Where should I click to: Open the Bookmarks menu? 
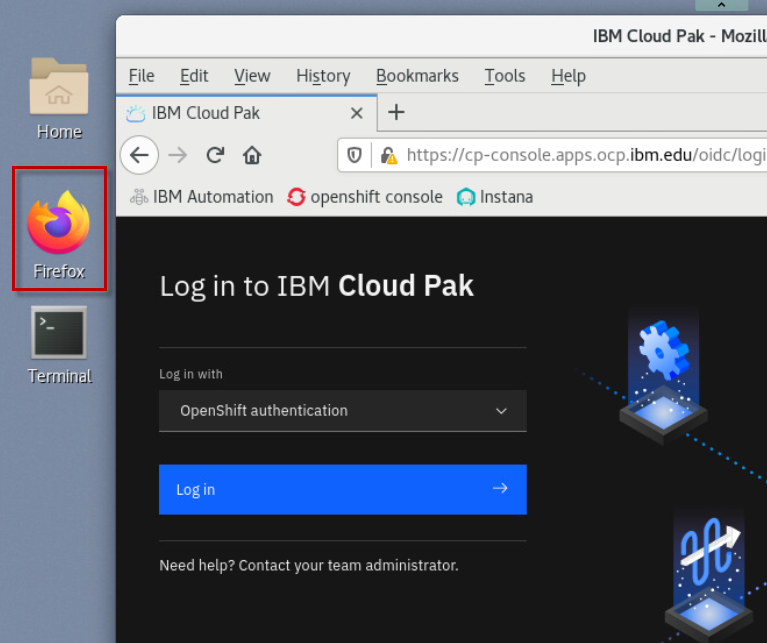point(417,76)
